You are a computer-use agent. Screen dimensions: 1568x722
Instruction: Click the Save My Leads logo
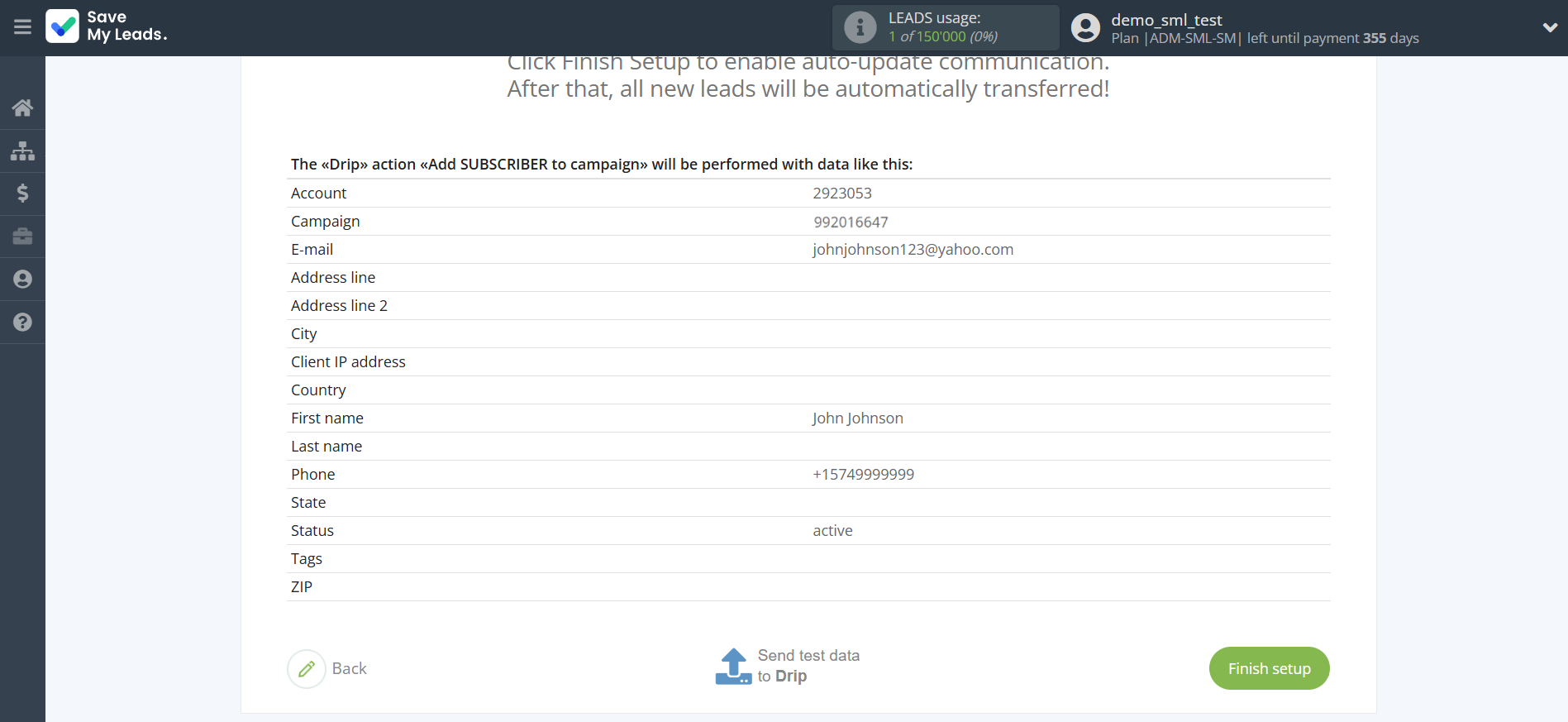pyautogui.click(x=107, y=26)
